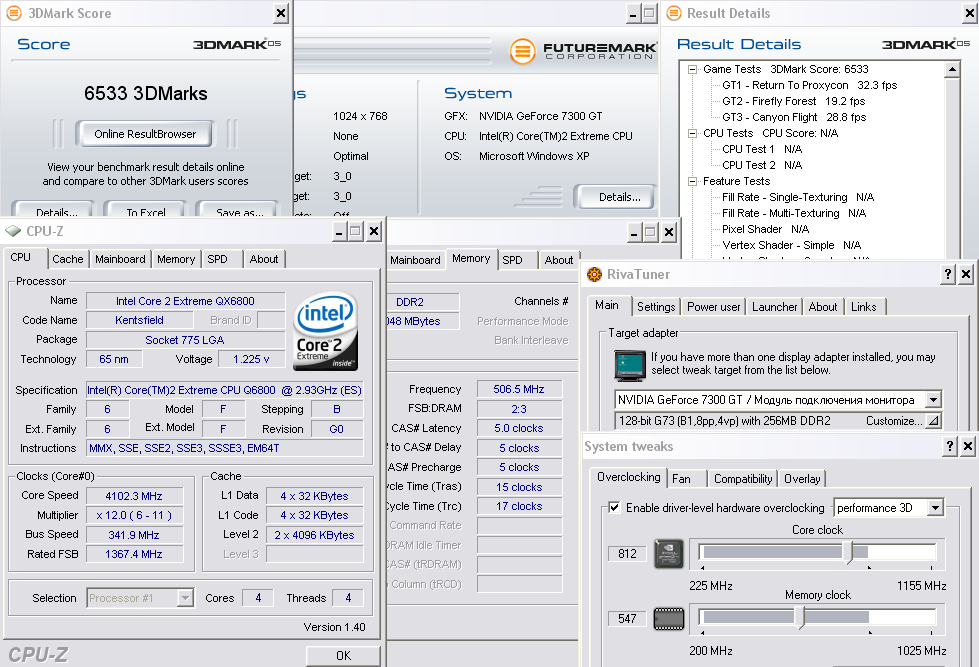Click the Core Speed value 4102.3 MHz

pos(134,496)
